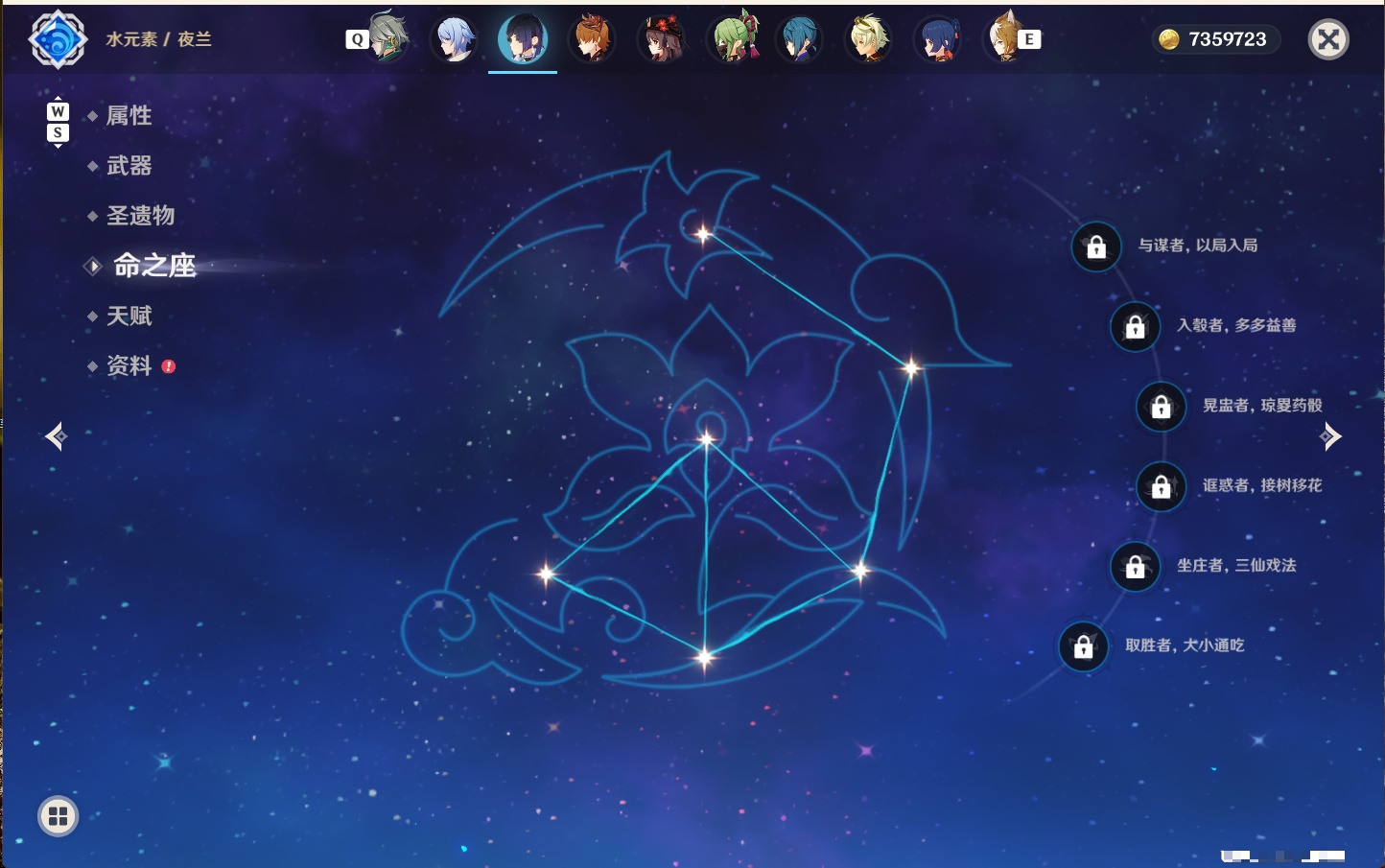Go to the previous character with the left arrow
1385x868 pixels.
point(56,436)
